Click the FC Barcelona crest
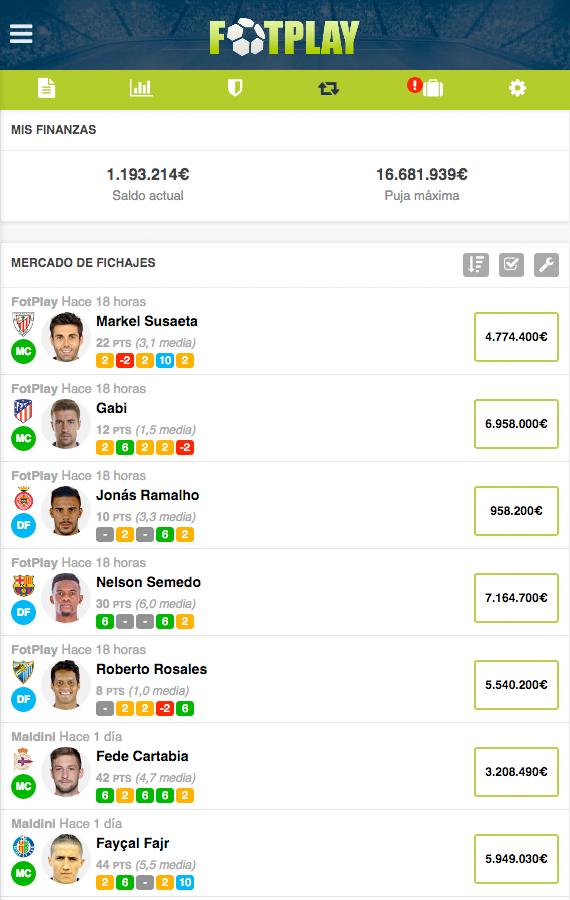Image resolution: width=570 pixels, height=900 pixels. pyautogui.click(x=24, y=585)
